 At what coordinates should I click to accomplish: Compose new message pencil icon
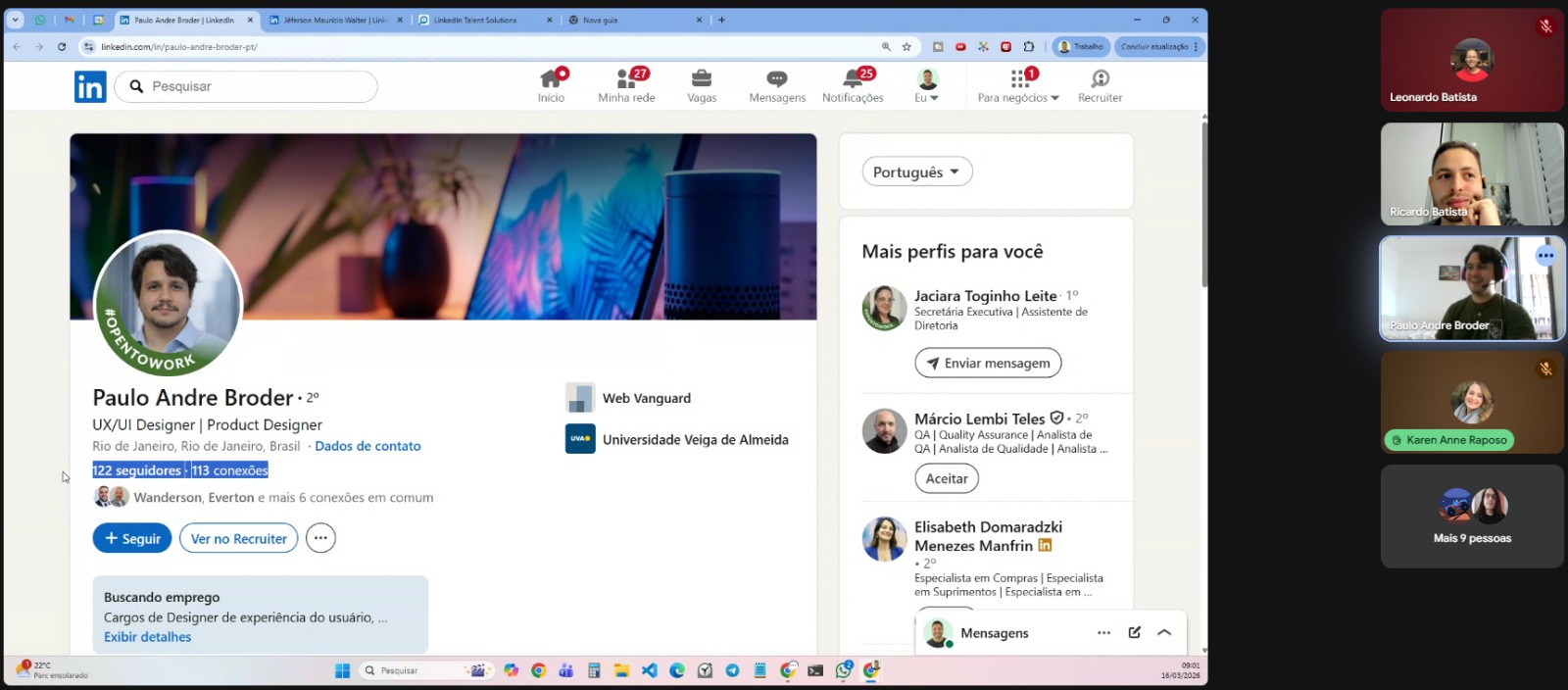point(1134,633)
